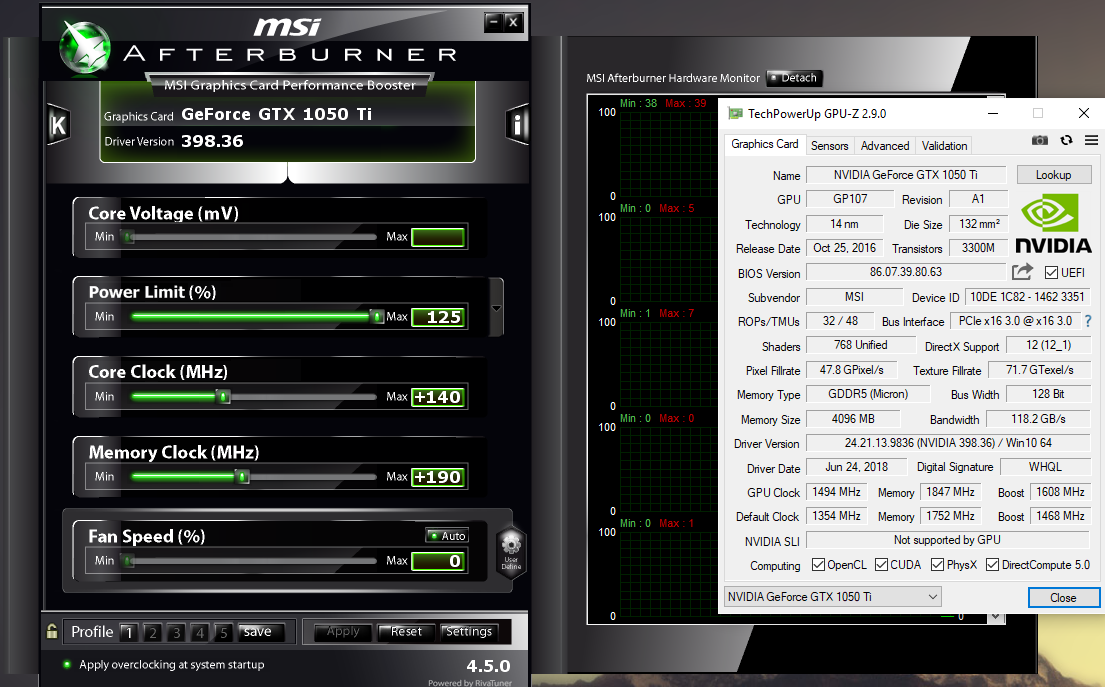Viewport: 1105px width, 687px height.
Task: Detach the Hardware Monitor panel
Action: [794, 78]
